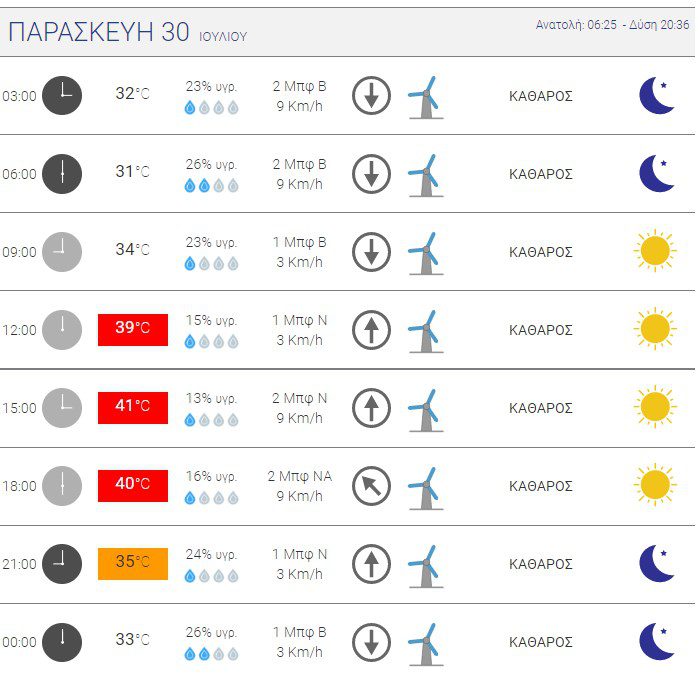Click the orange 35°C temperature box

click(x=133, y=564)
